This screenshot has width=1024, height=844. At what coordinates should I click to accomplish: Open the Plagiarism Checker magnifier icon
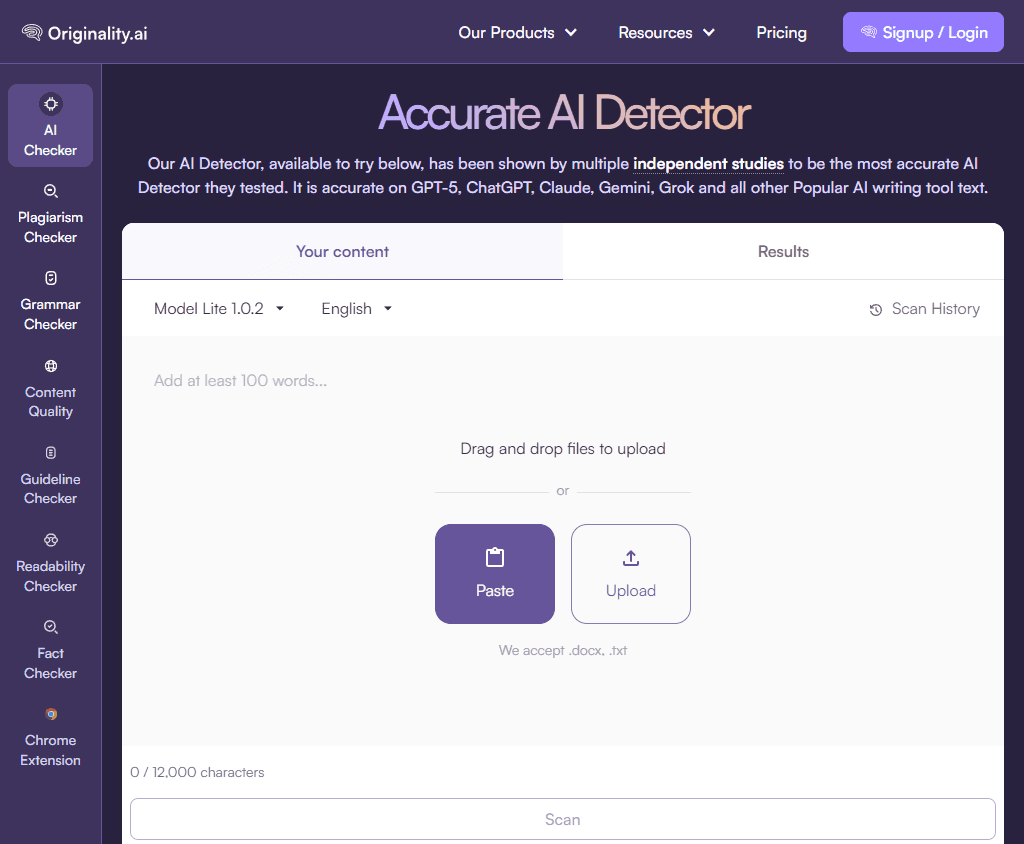[51, 191]
